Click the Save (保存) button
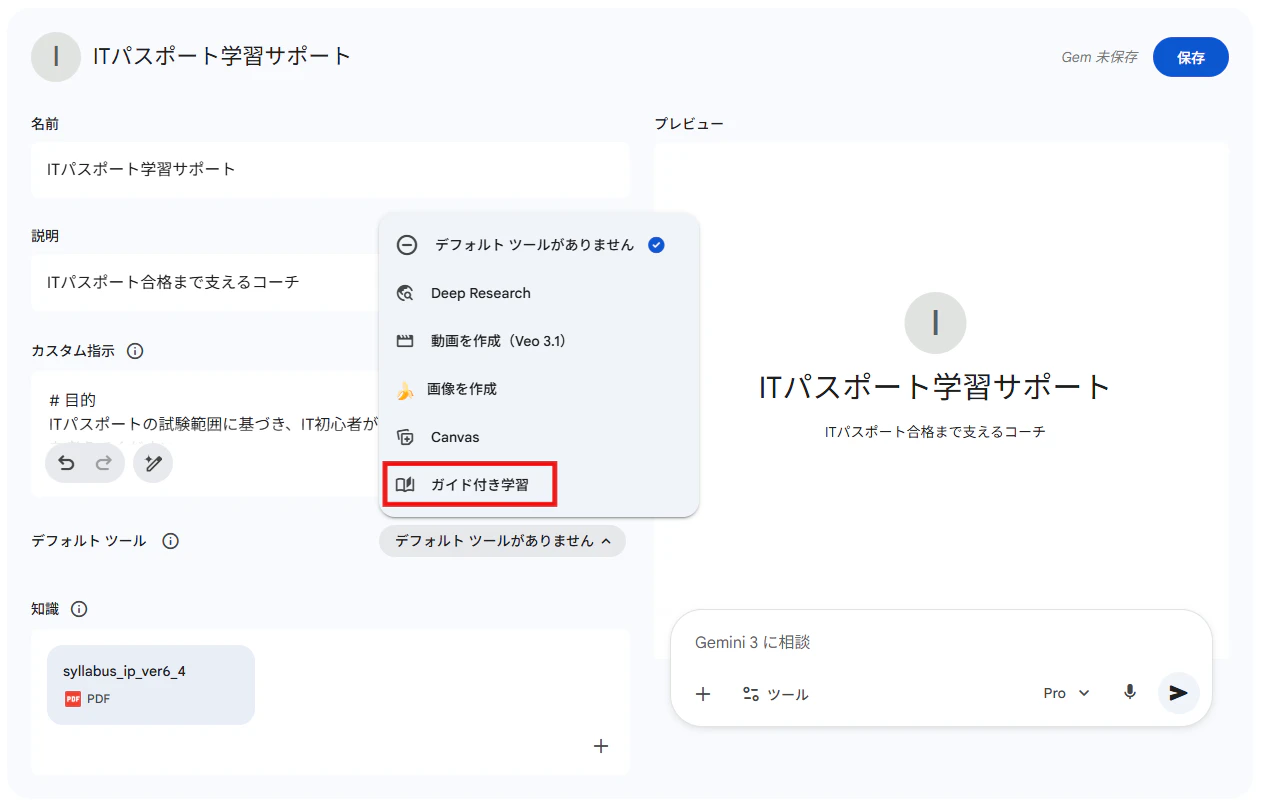The width and height of the screenshot is (1267, 807). [1190, 57]
